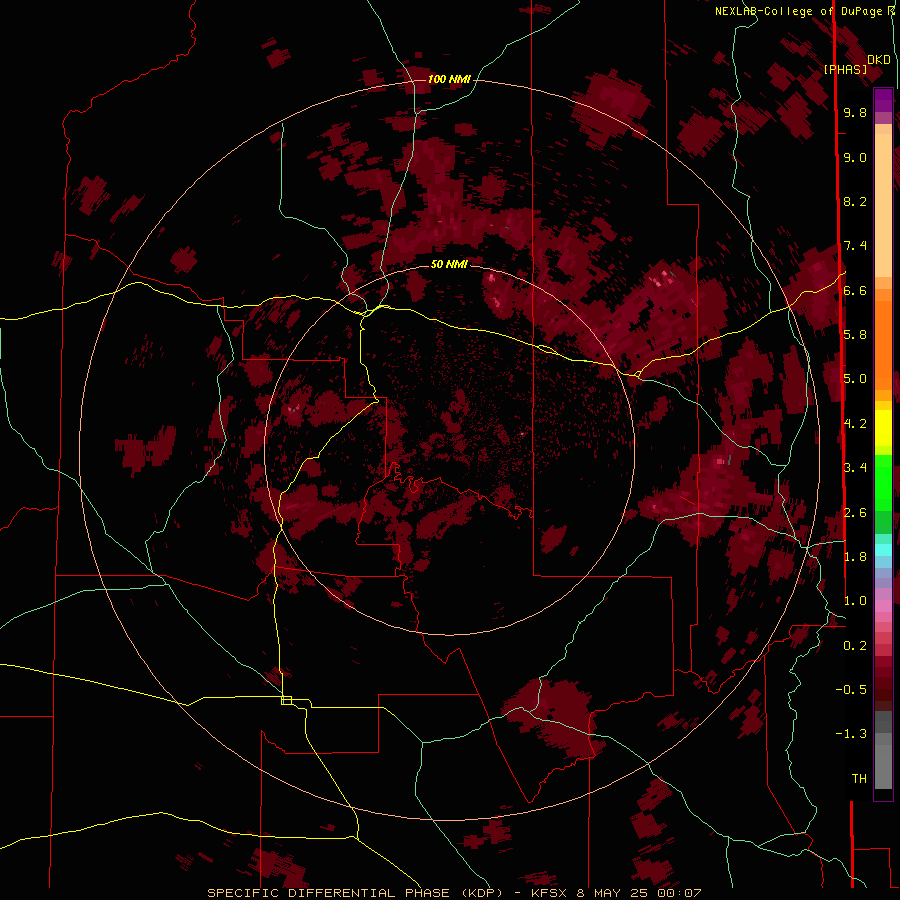
Task: Select the 5.8 scale value
Action: click(x=855, y=335)
